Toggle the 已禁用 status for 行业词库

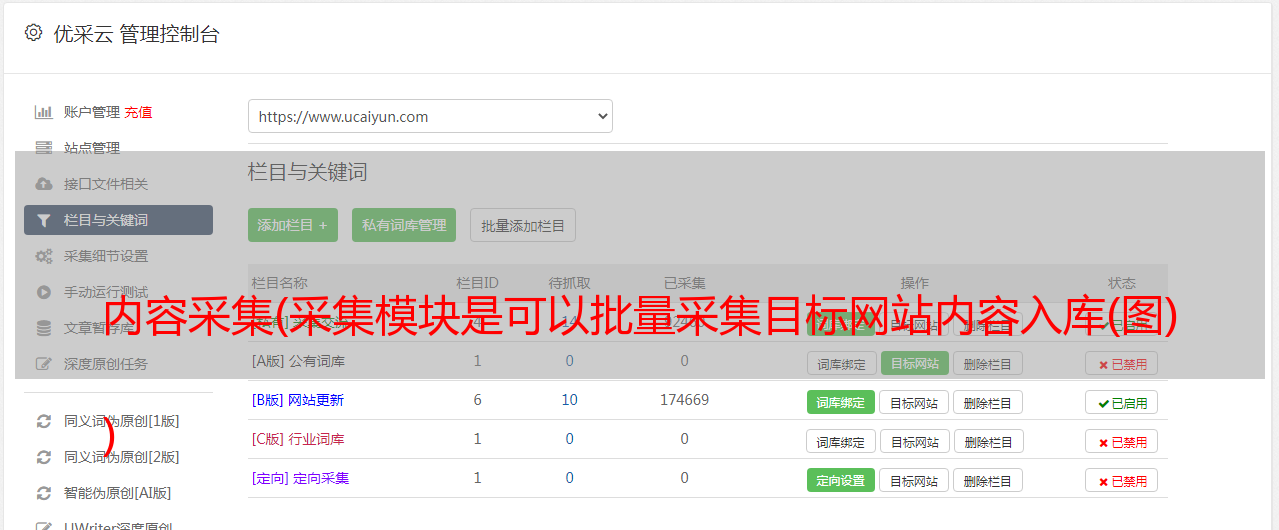tap(1122, 442)
